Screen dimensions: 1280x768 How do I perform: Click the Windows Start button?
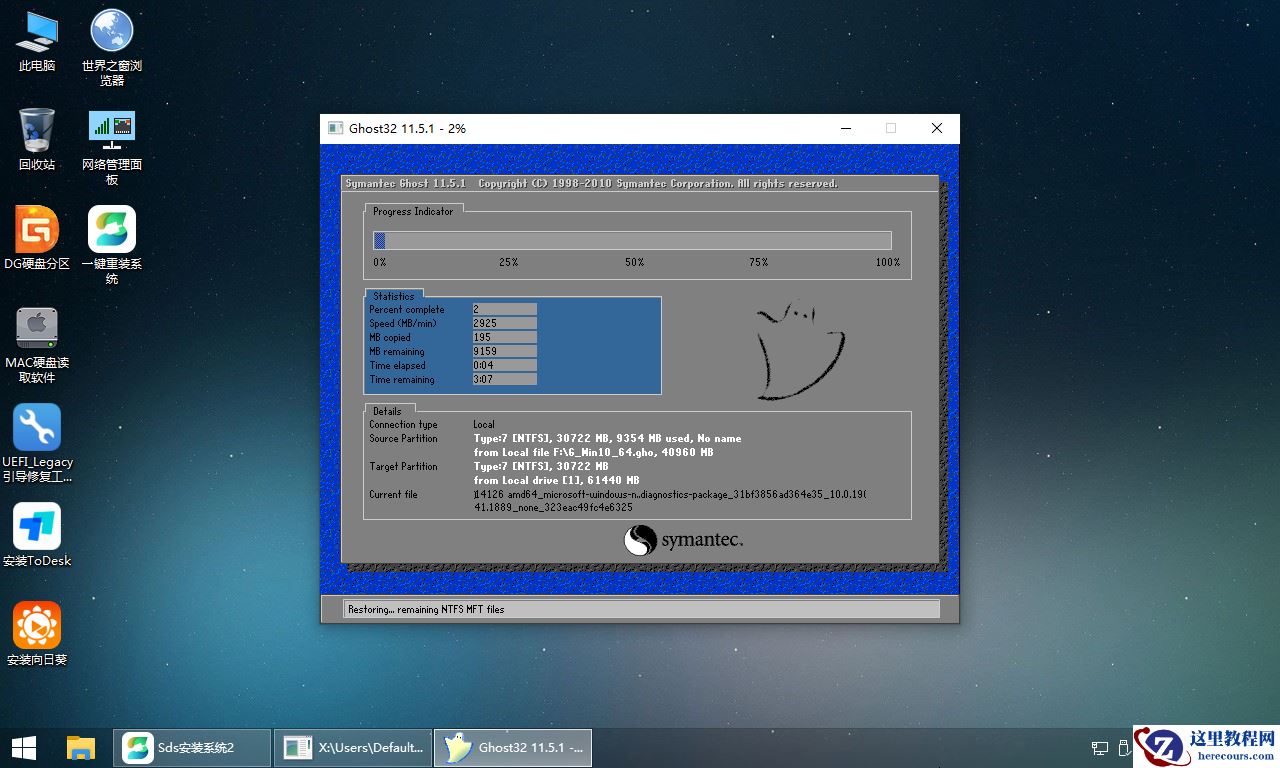coord(22,747)
